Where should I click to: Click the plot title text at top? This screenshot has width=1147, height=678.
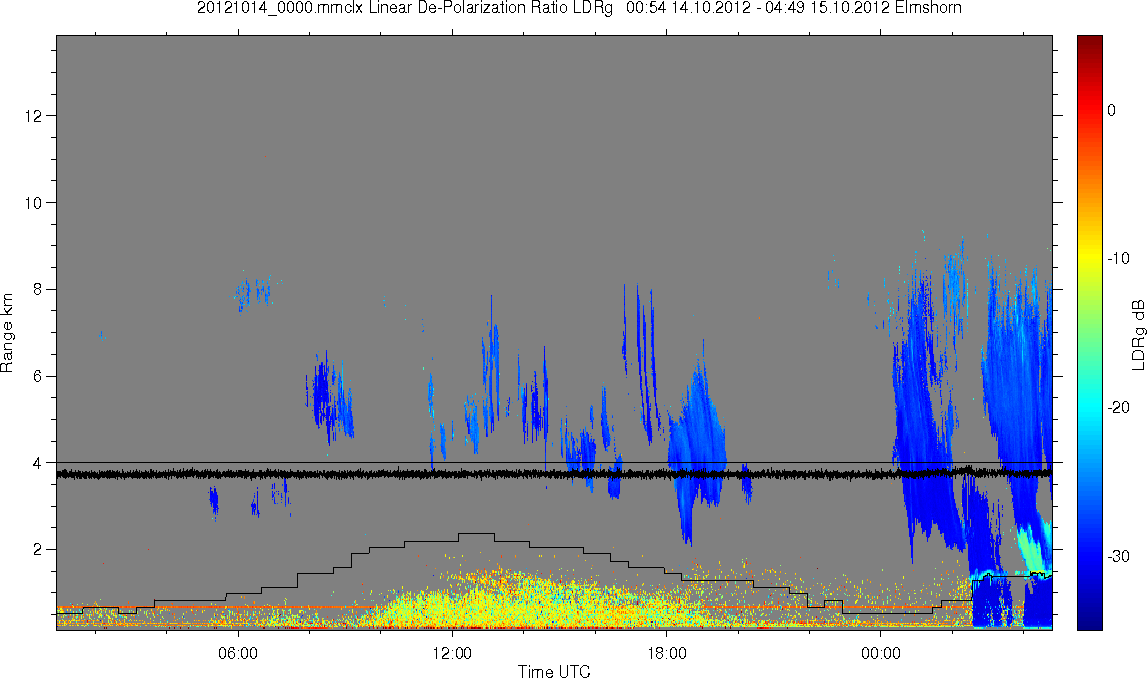point(579,8)
